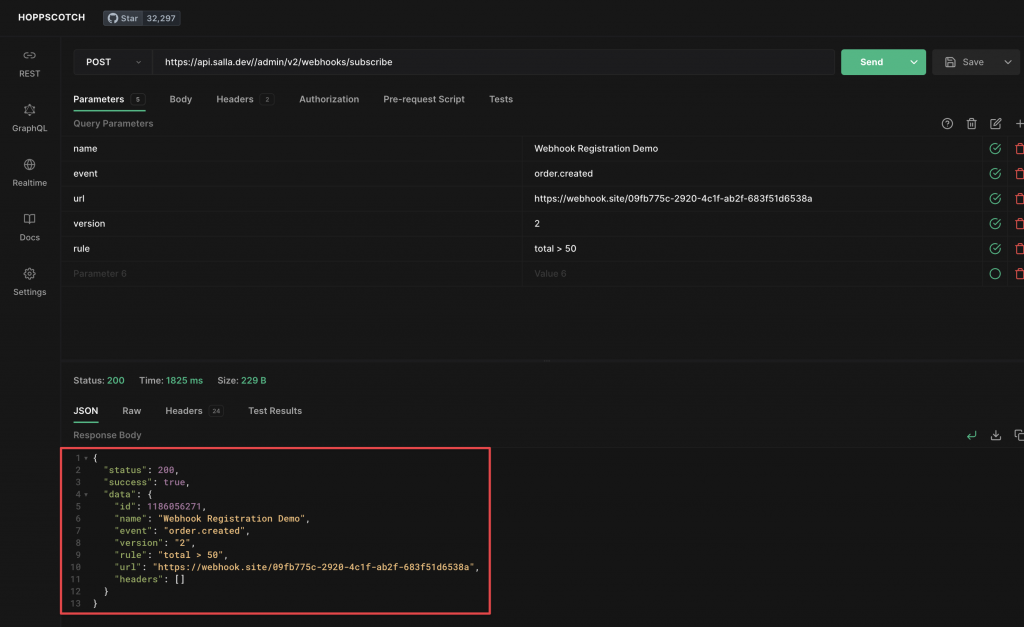Image resolution: width=1024 pixels, height=627 pixels.
Task: Open Settings from the sidebar
Action: 29,282
